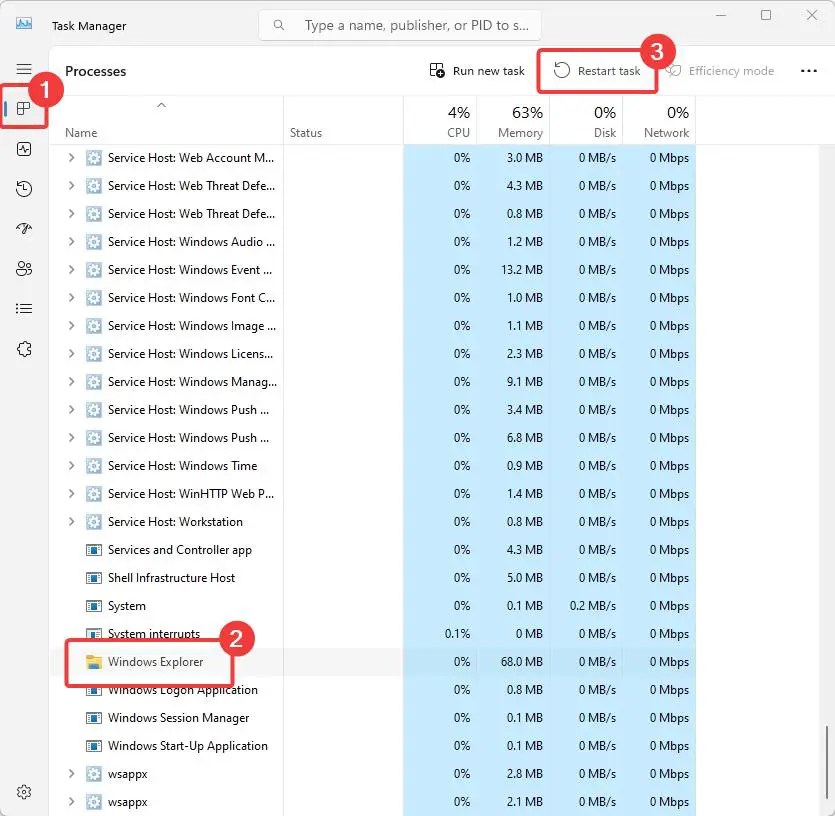Click gear icon of Web Threat Defe... using 0.8 MB
The width and height of the screenshot is (835, 816).
pyautogui.click(x=94, y=214)
